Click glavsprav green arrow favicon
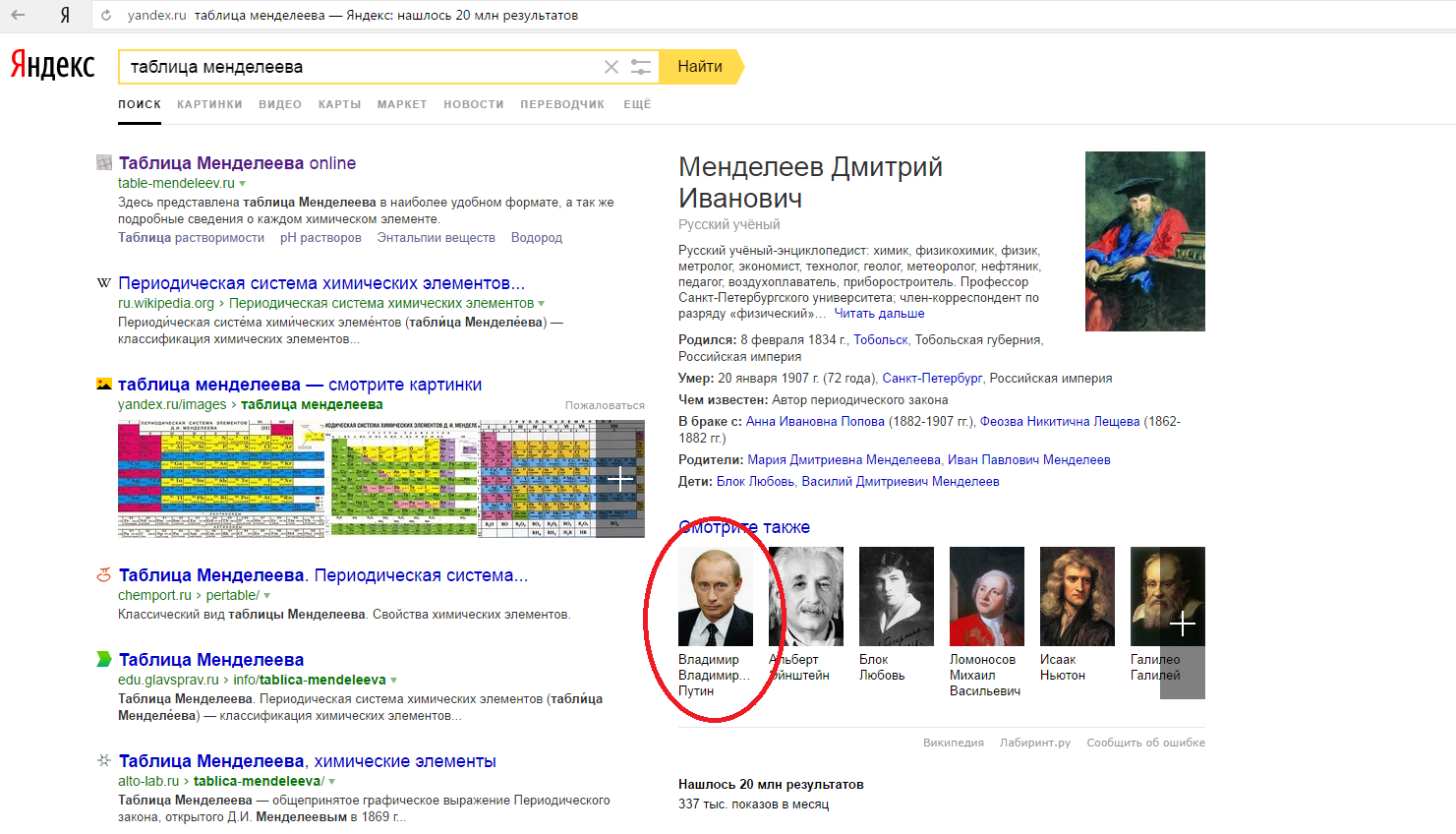The height and width of the screenshot is (834, 1456). [104, 659]
